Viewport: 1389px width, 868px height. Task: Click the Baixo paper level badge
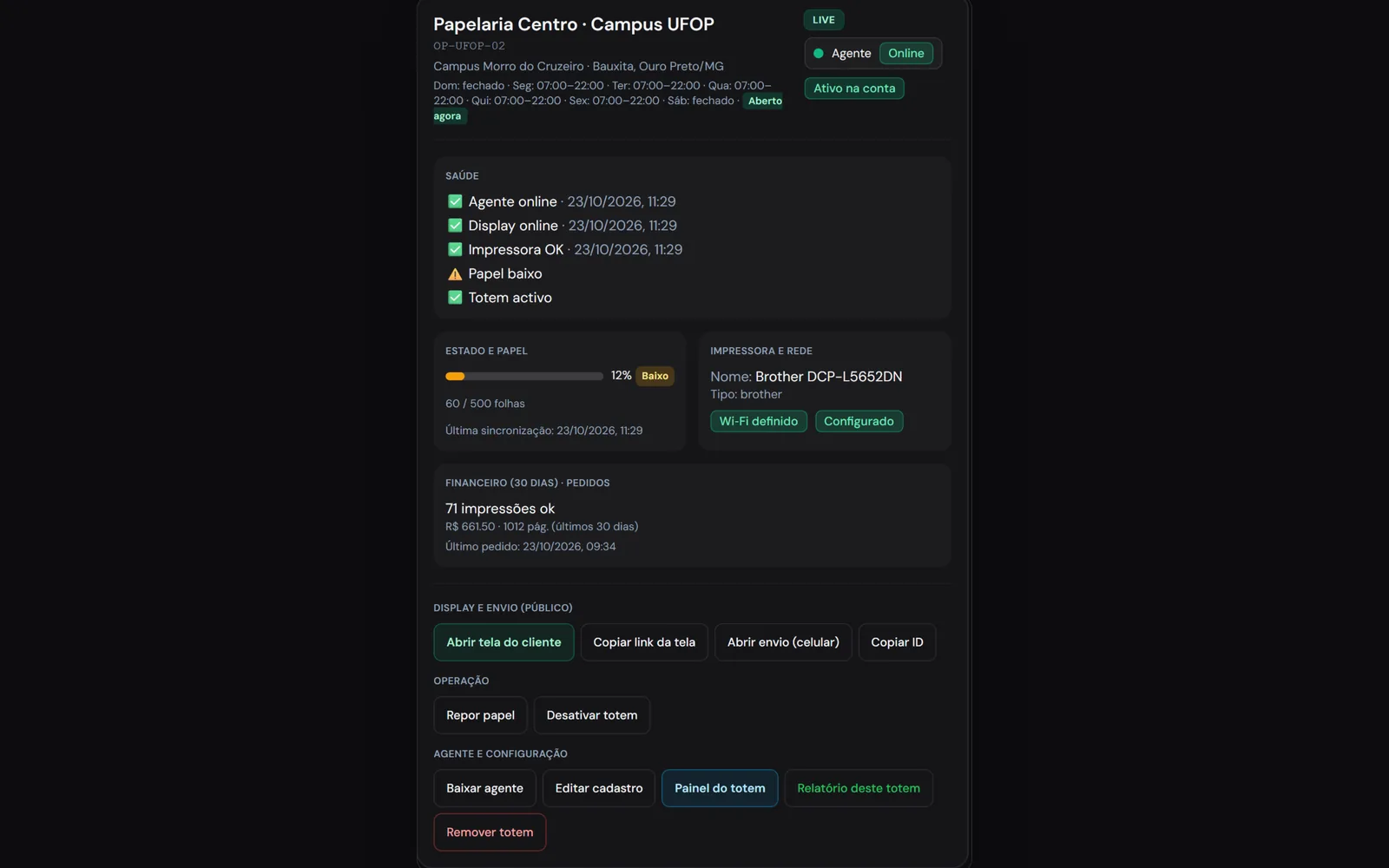pos(655,376)
